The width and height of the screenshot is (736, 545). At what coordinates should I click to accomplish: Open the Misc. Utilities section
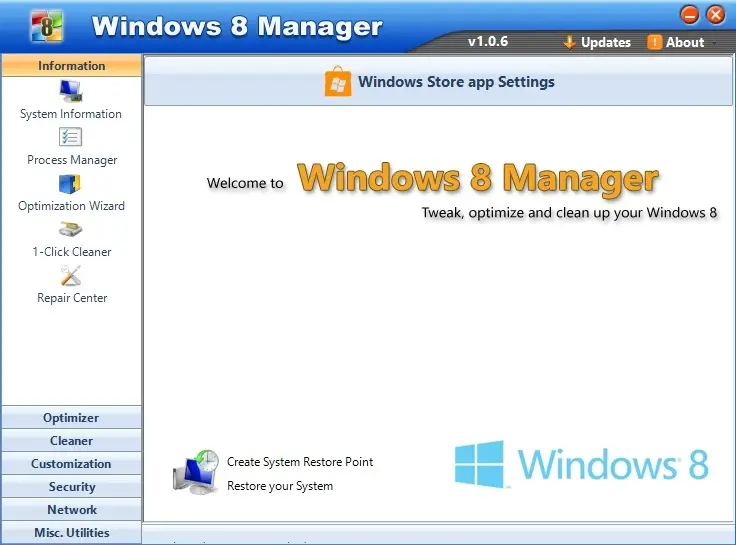click(71, 533)
